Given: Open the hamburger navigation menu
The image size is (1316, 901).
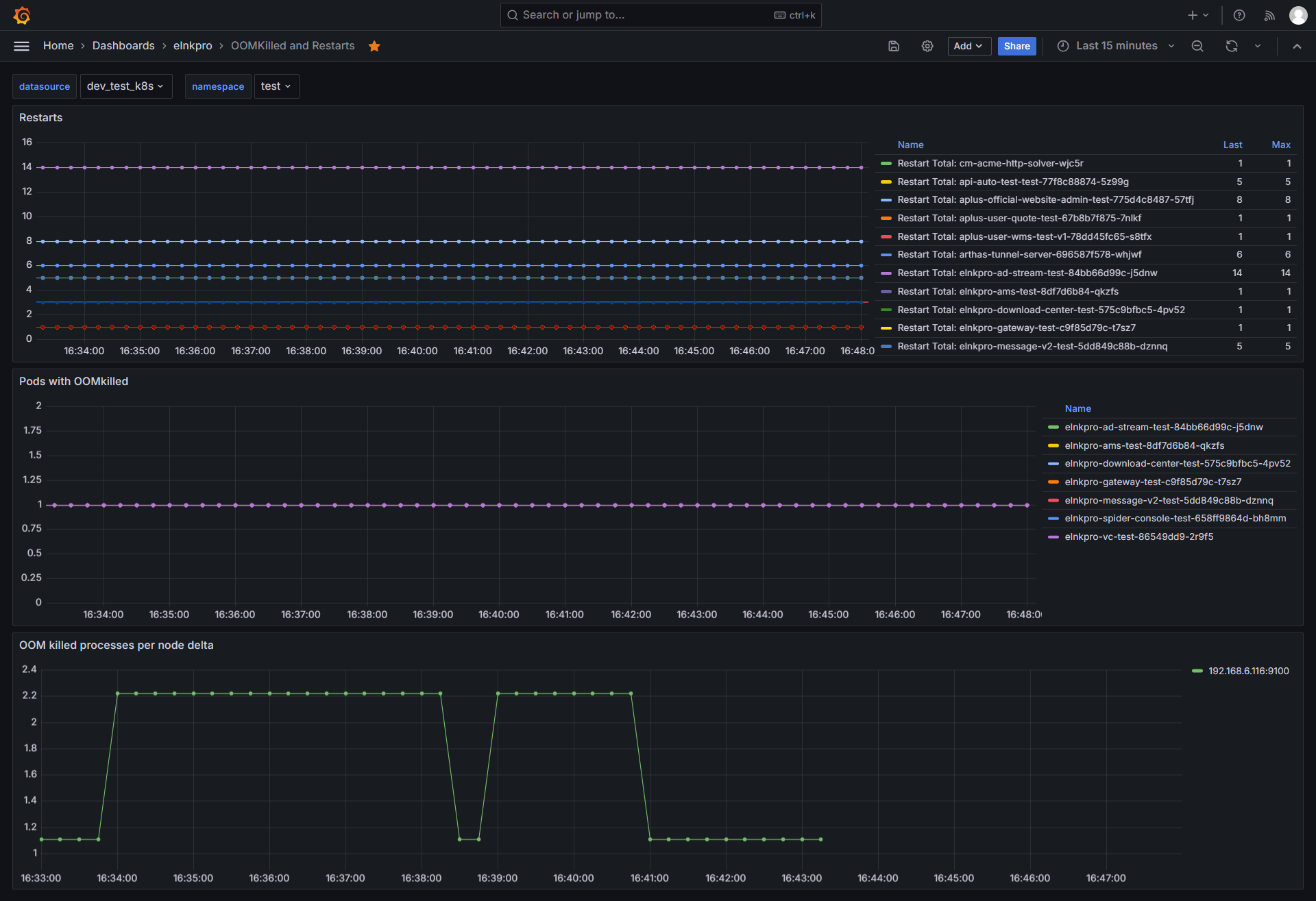Looking at the screenshot, I should click(x=22, y=46).
